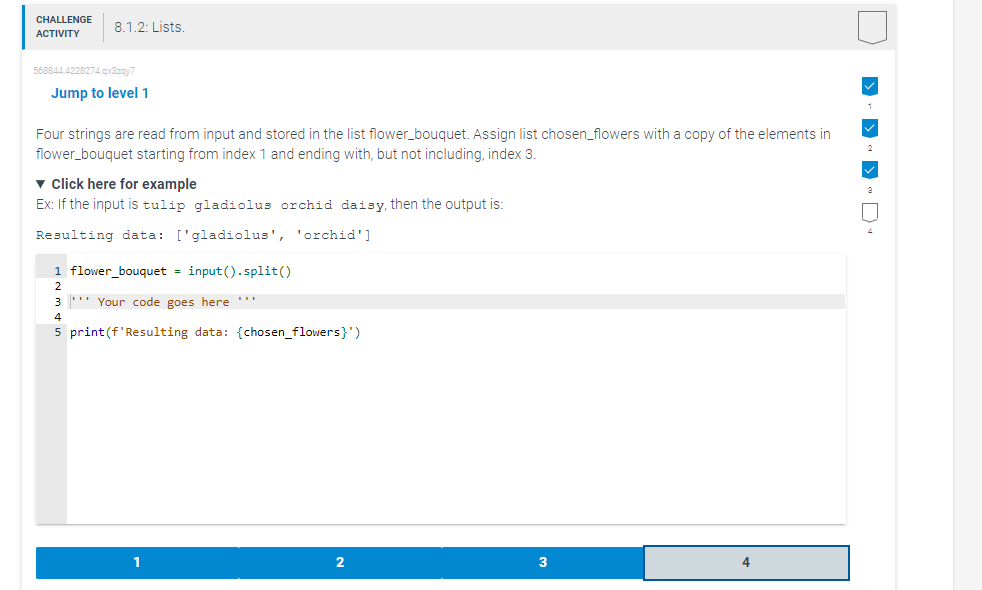Click the level 1 completed checkmark icon
The height and width of the screenshot is (590, 982).
click(869, 86)
